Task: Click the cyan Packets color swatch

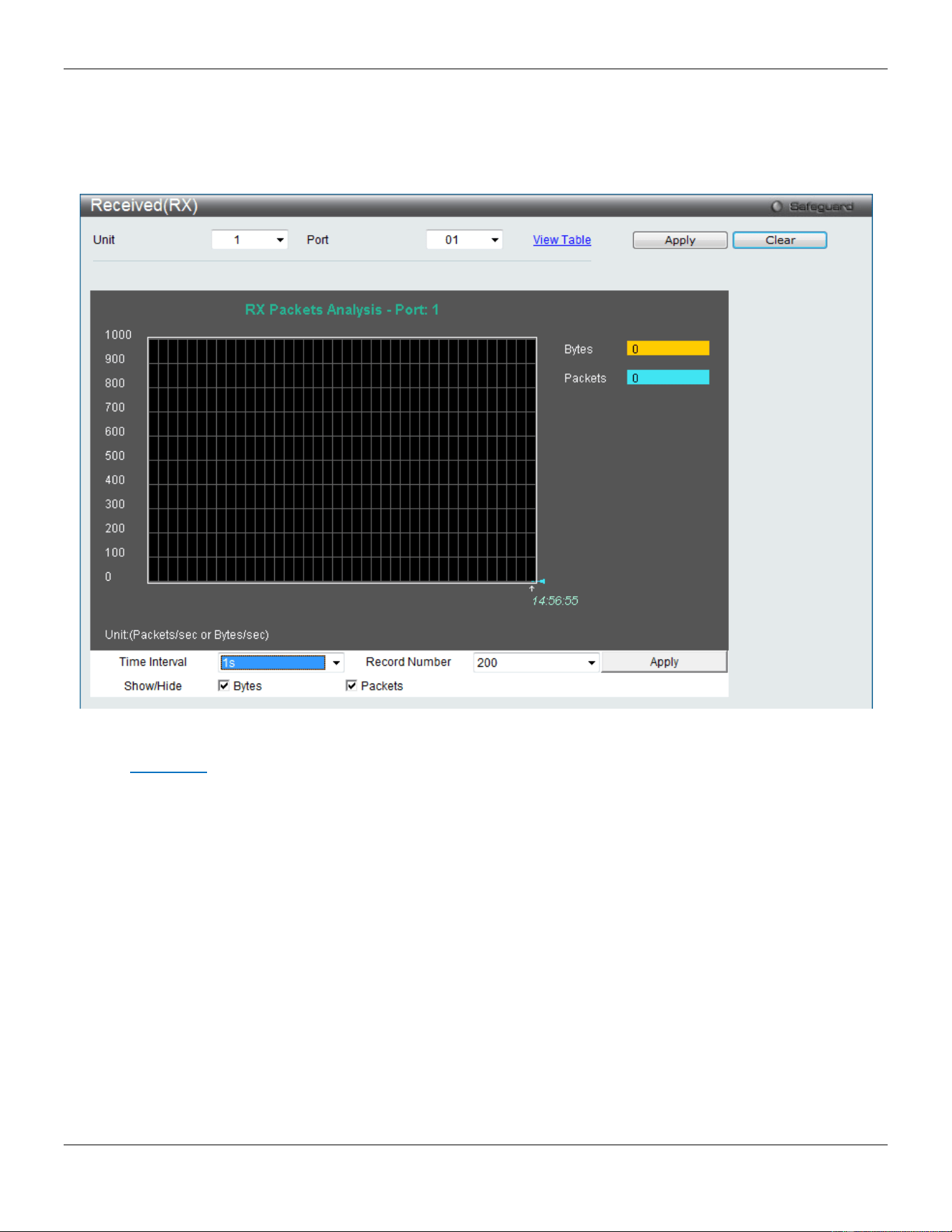Action: 668,378
